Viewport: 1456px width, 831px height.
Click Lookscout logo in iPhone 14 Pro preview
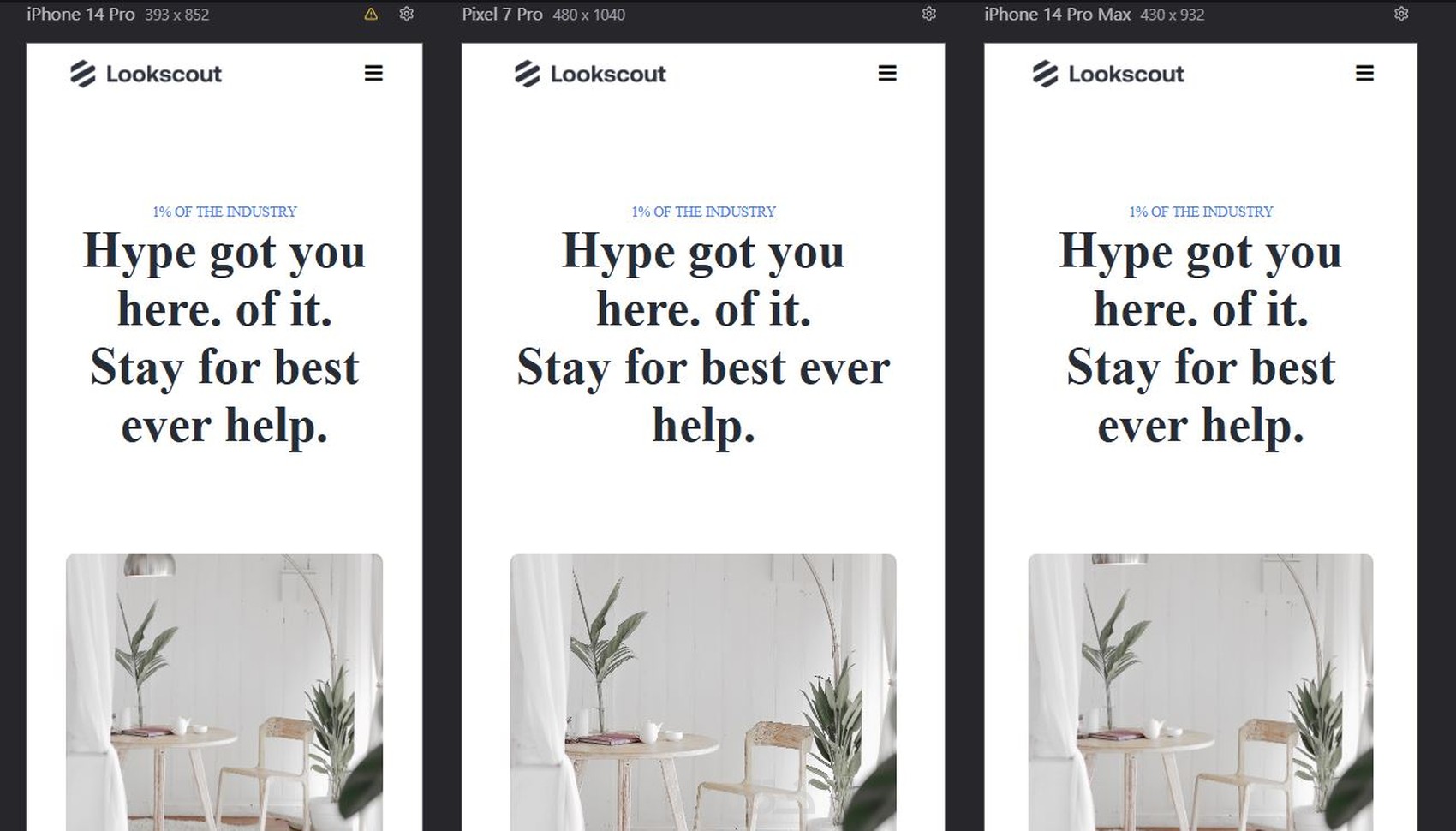pyautogui.click(x=146, y=74)
